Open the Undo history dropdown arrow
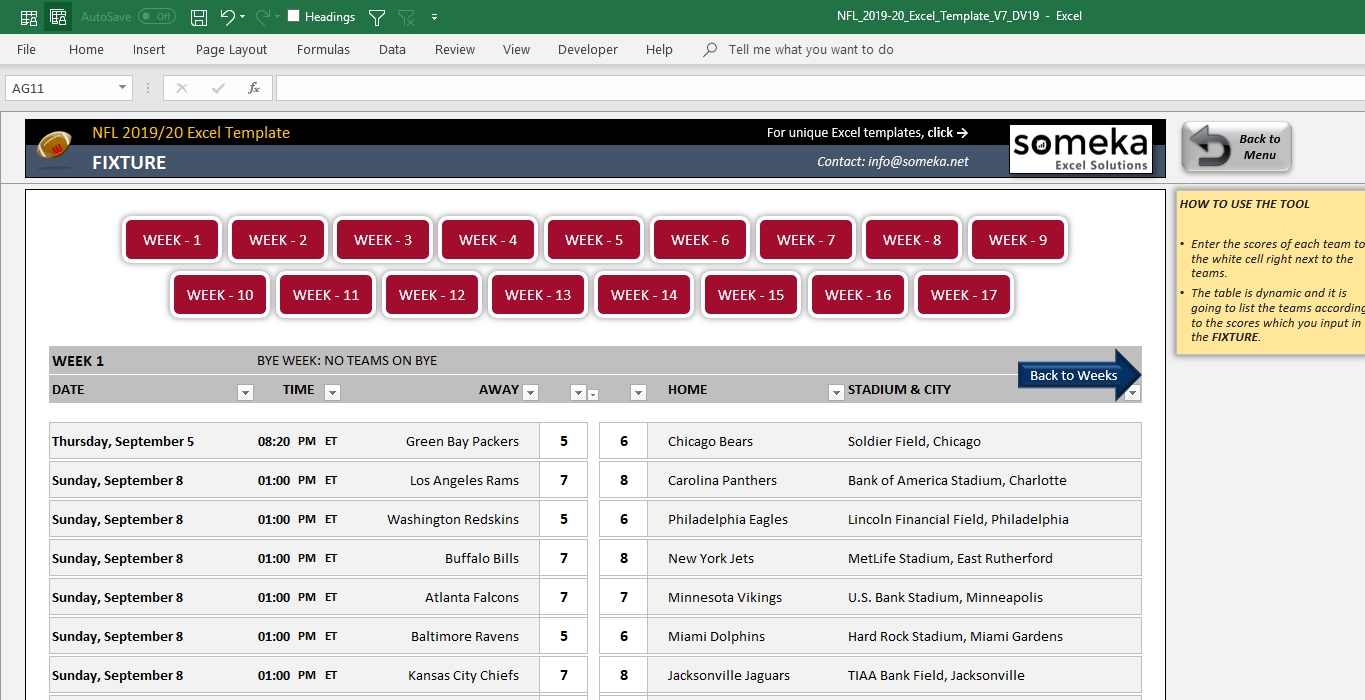The width and height of the screenshot is (1365, 700). tap(243, 17)
